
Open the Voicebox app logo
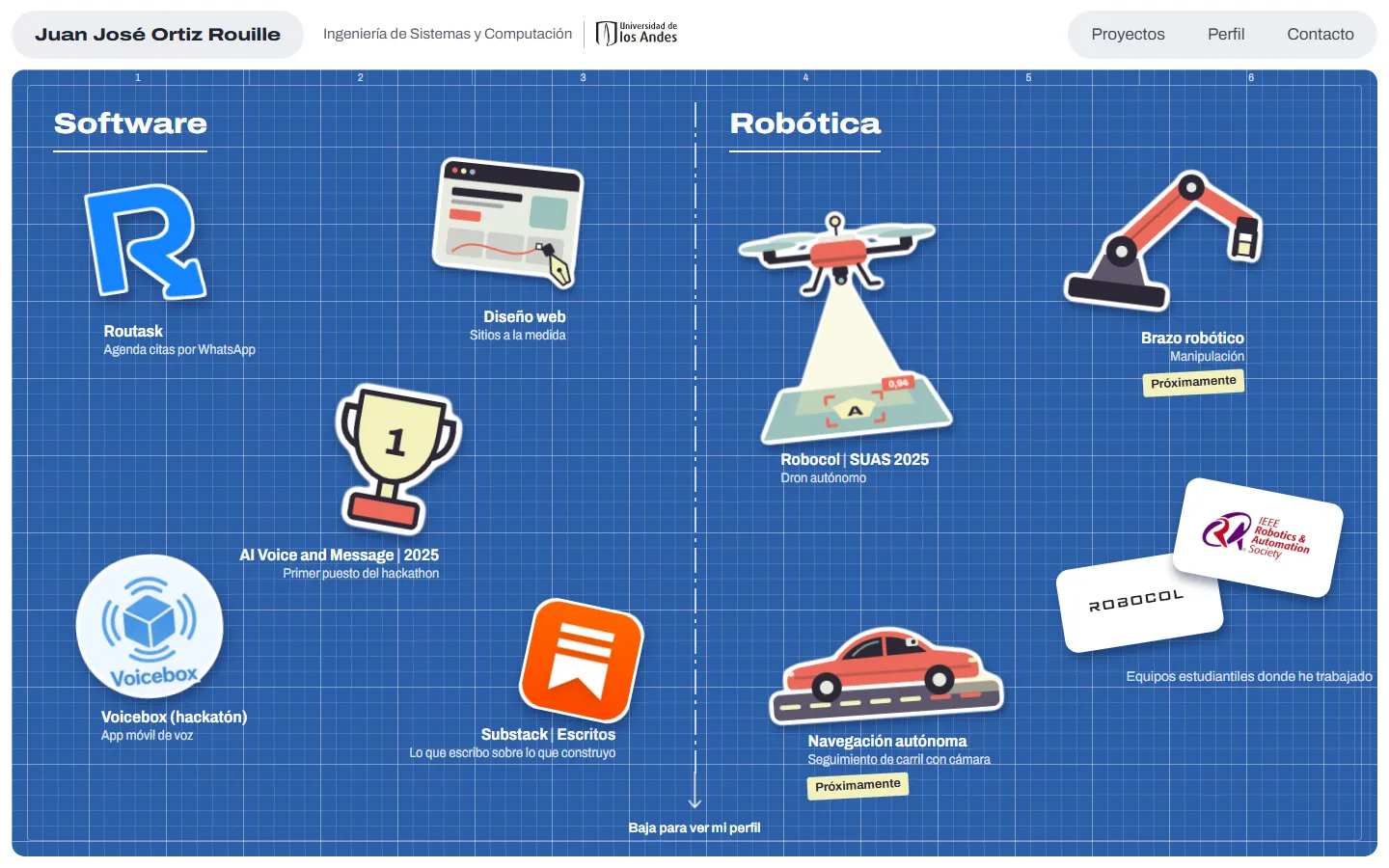pyautogui.click(x=150, y=627)
